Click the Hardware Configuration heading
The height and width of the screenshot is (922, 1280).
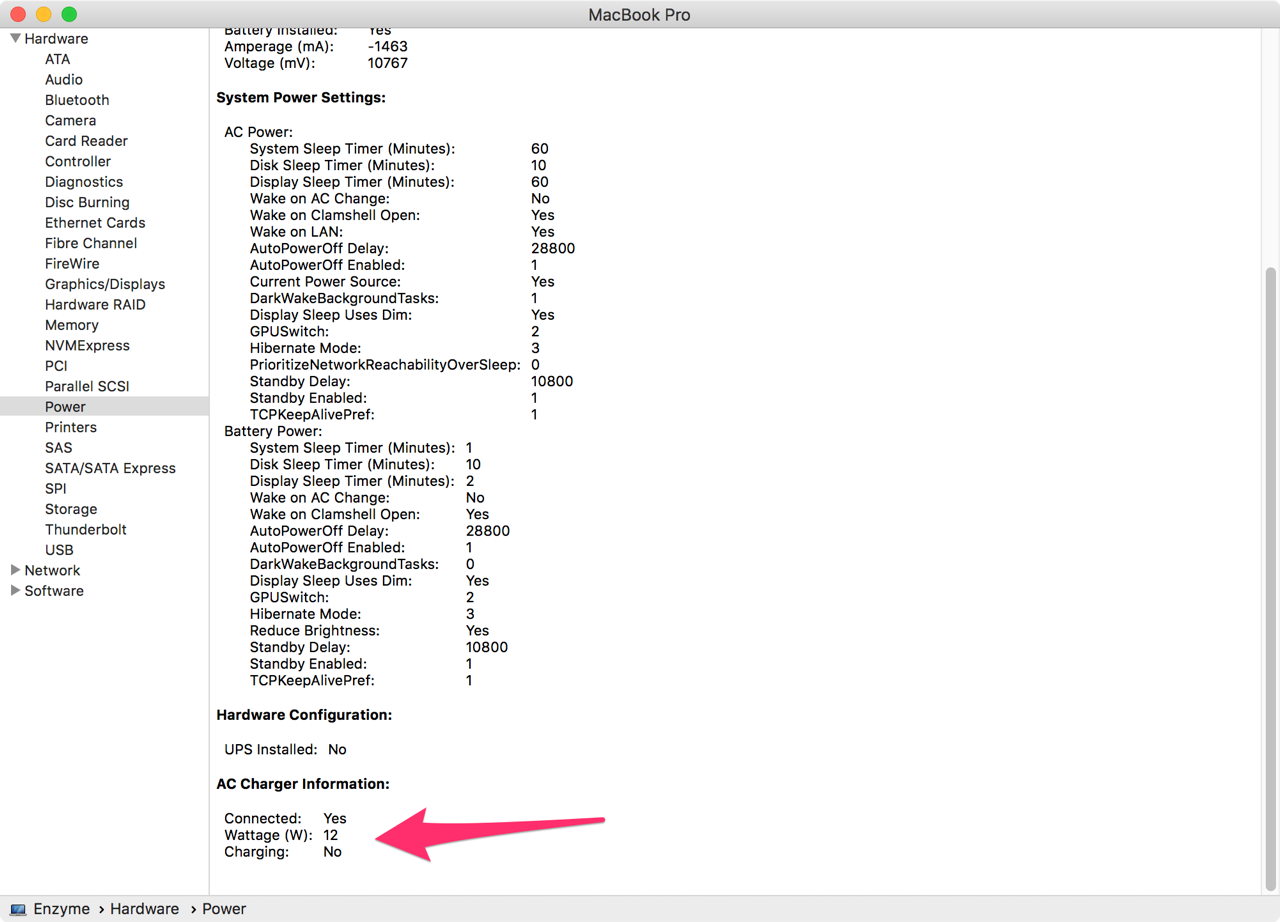pyautogui.click(x=304, y=715)
